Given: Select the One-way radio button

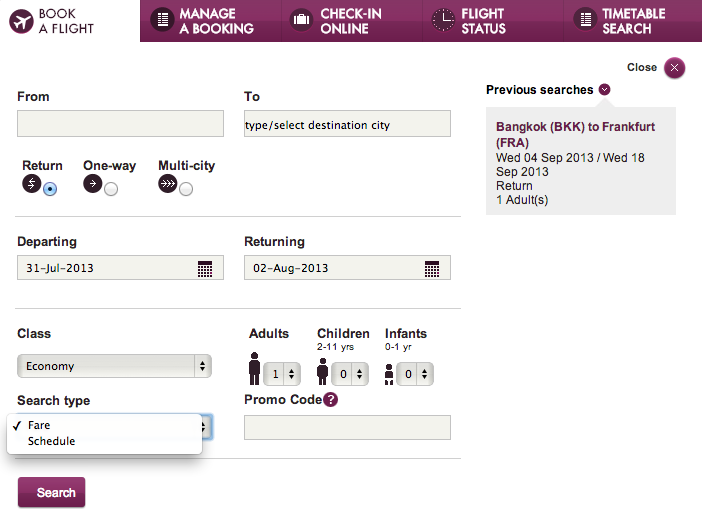Looking at the screenshot, I should pyautogui.click(x=111, y=189).
